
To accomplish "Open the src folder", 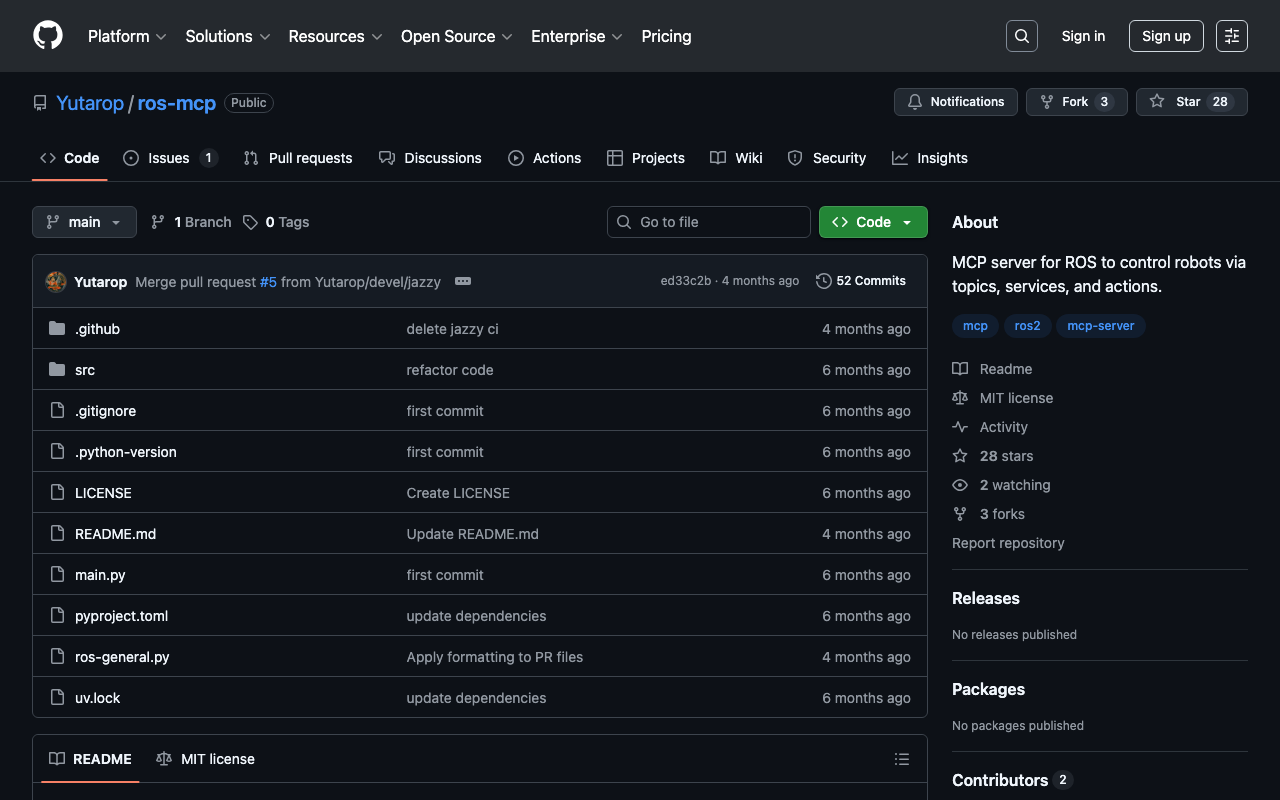I will click(85, 370).
